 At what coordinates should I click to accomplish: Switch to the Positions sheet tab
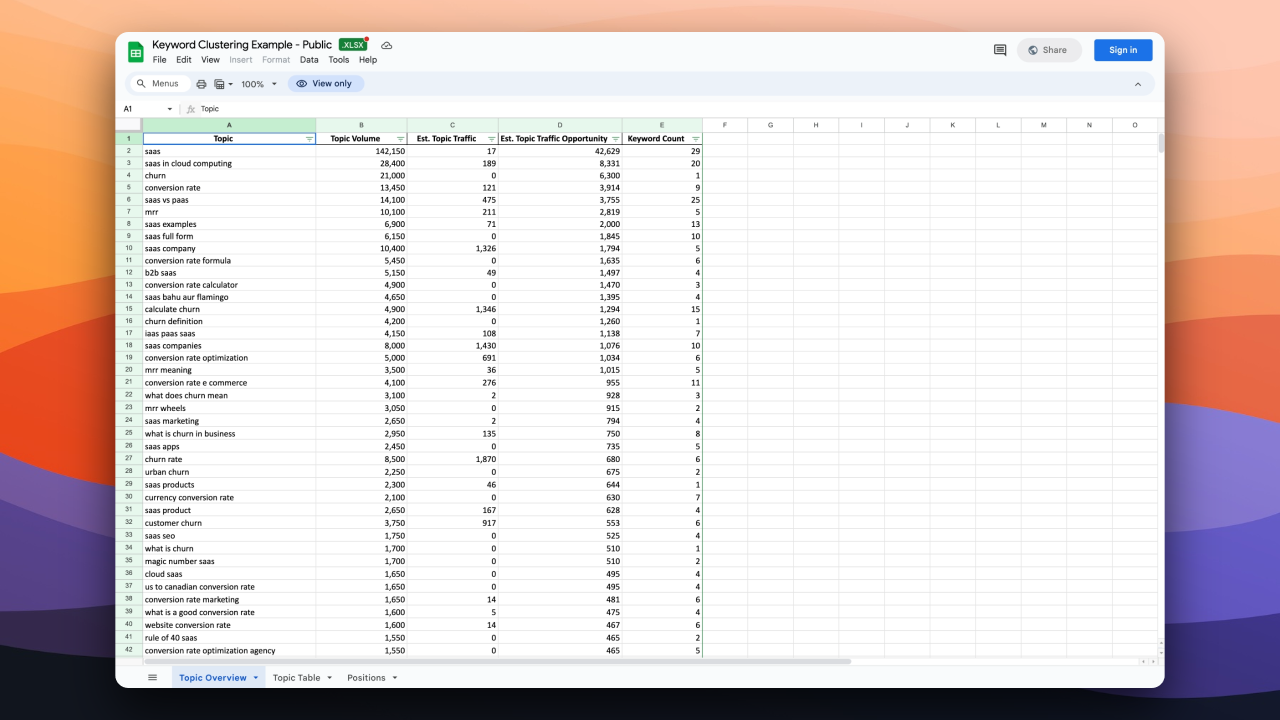point(366,678)
